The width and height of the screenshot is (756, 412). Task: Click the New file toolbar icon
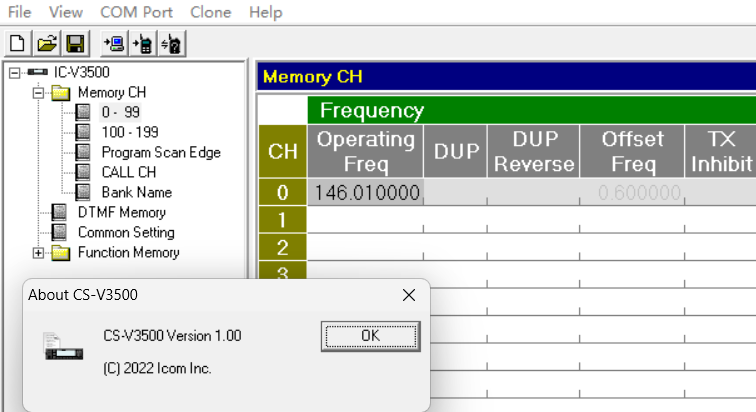[x=18, y=43]
